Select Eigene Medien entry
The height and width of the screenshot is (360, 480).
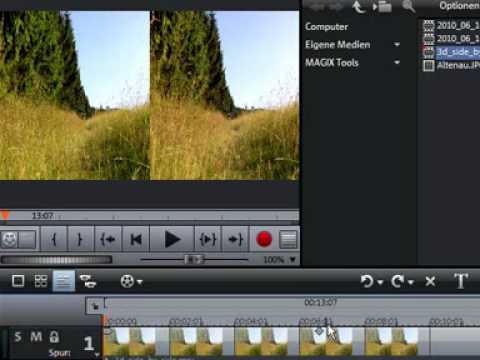point(337,45)
